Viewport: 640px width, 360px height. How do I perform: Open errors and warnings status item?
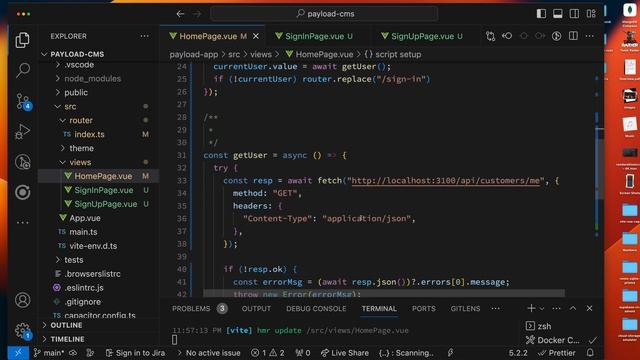click(268, 353)
